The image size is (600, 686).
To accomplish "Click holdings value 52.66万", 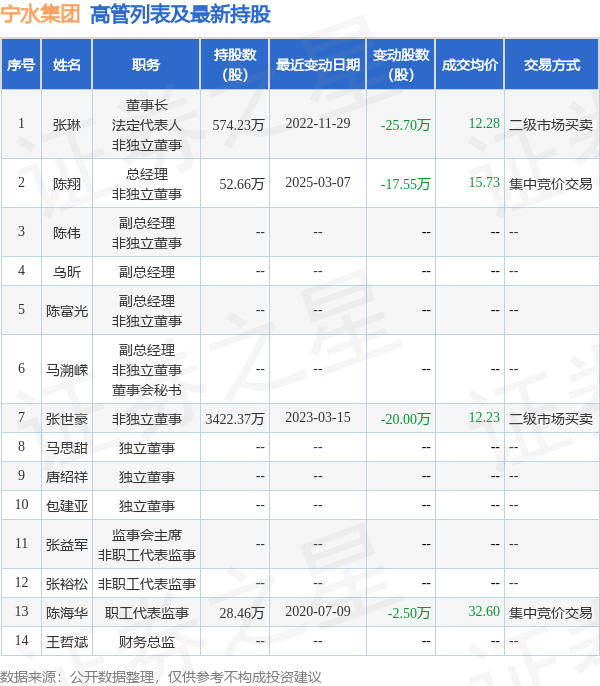I will pos(242,184).
